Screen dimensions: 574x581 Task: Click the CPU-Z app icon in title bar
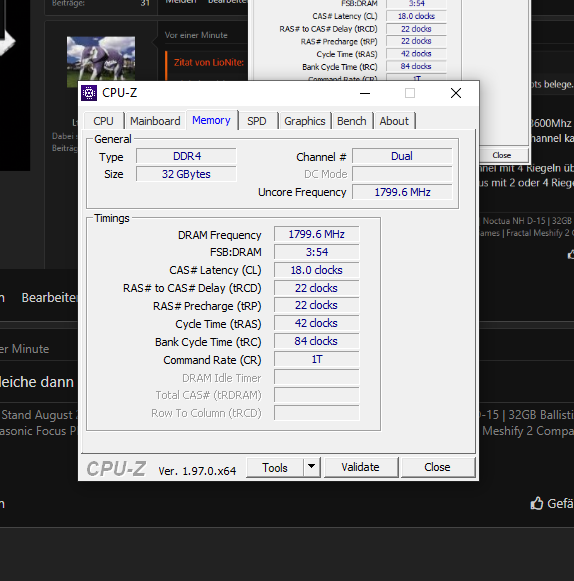click(89, 93)
